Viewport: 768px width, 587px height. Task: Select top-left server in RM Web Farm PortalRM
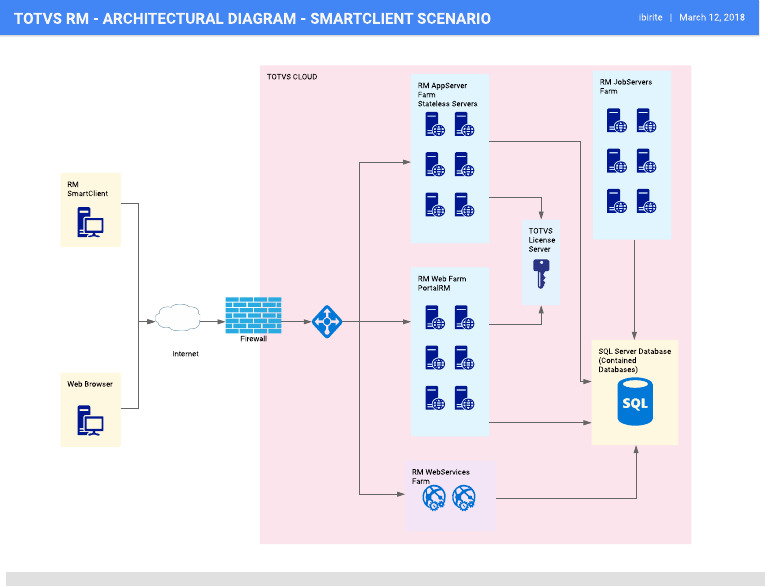coord(435,317)
